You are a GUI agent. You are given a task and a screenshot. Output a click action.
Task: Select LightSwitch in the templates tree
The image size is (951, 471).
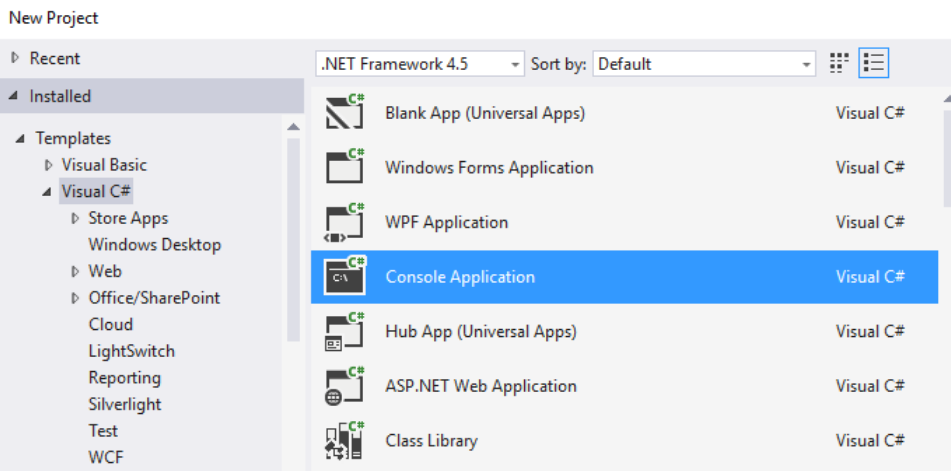(131, 351)
